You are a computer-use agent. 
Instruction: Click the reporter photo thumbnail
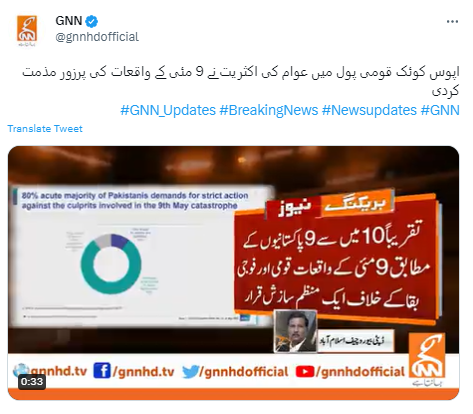tap(295, 331)
